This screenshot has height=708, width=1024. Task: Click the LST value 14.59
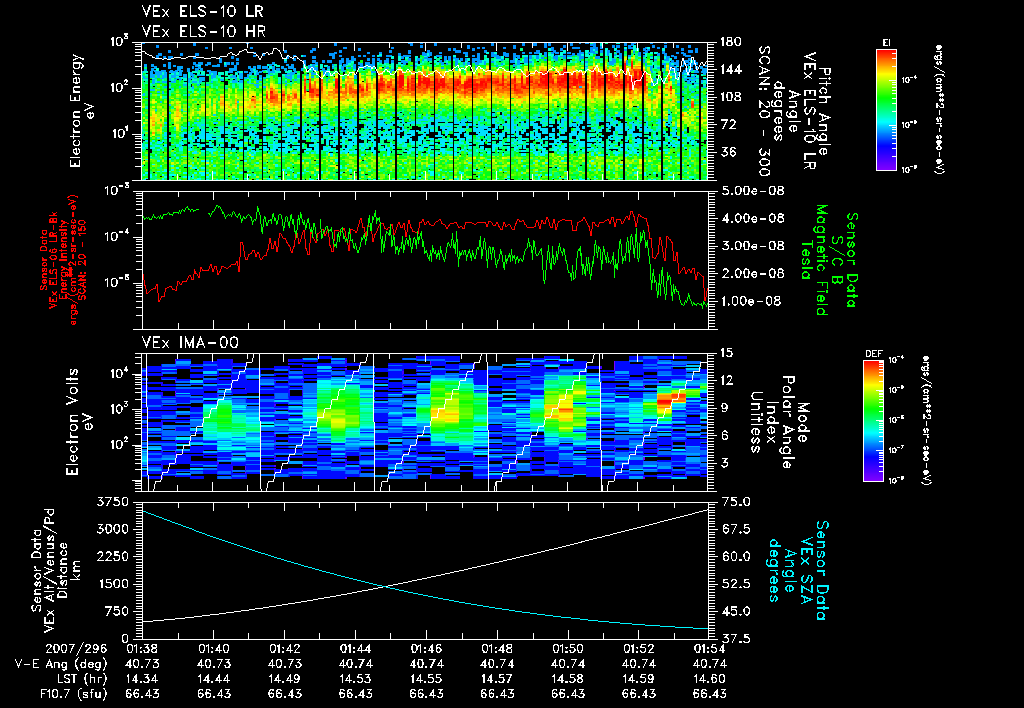coord(639,679)
